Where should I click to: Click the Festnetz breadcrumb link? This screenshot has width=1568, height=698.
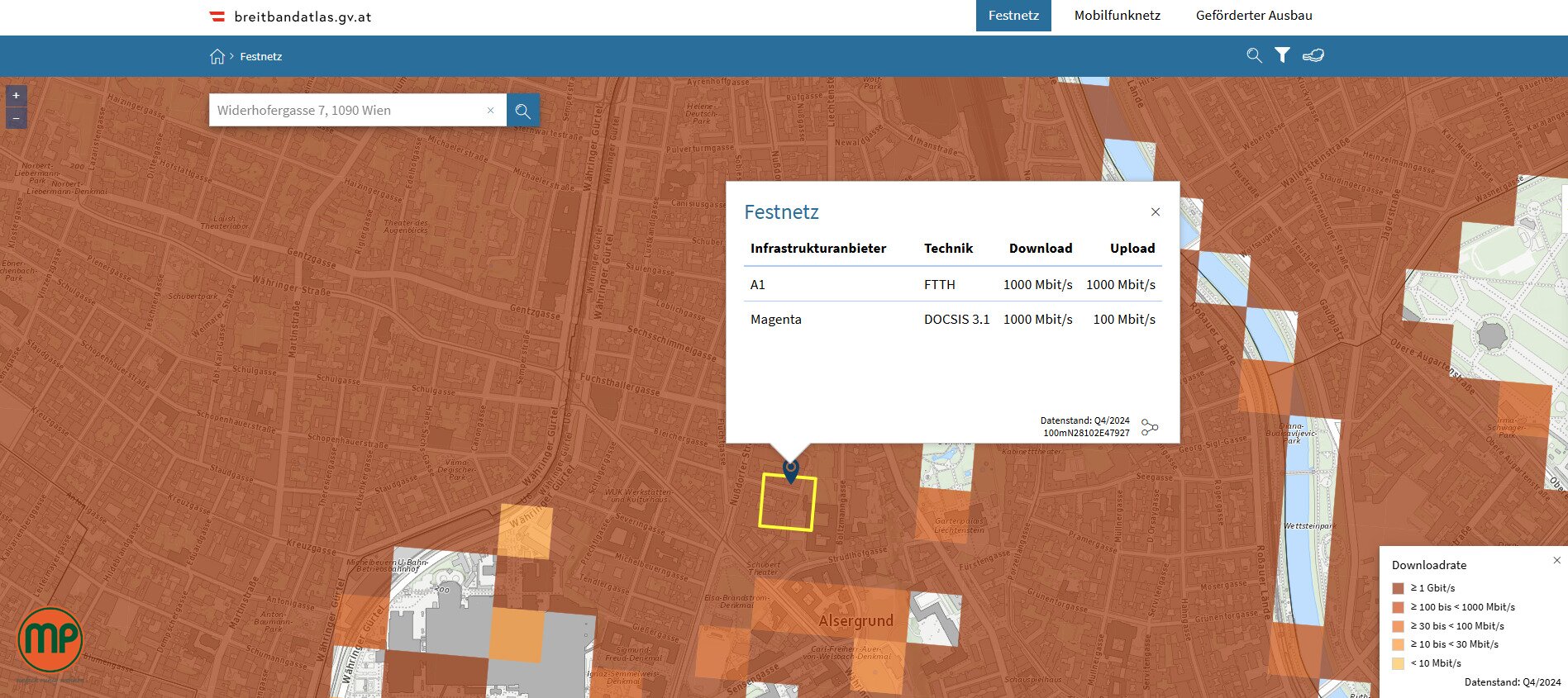(x=261, y=56)
